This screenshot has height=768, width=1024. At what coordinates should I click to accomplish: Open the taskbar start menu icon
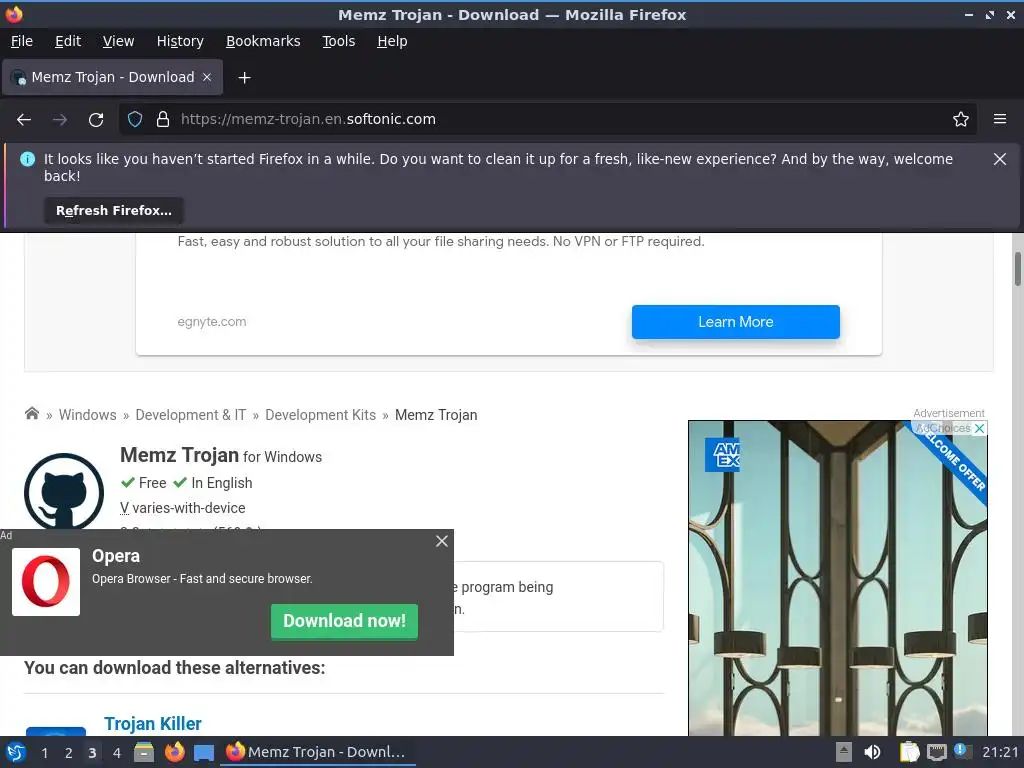[16, 752]
